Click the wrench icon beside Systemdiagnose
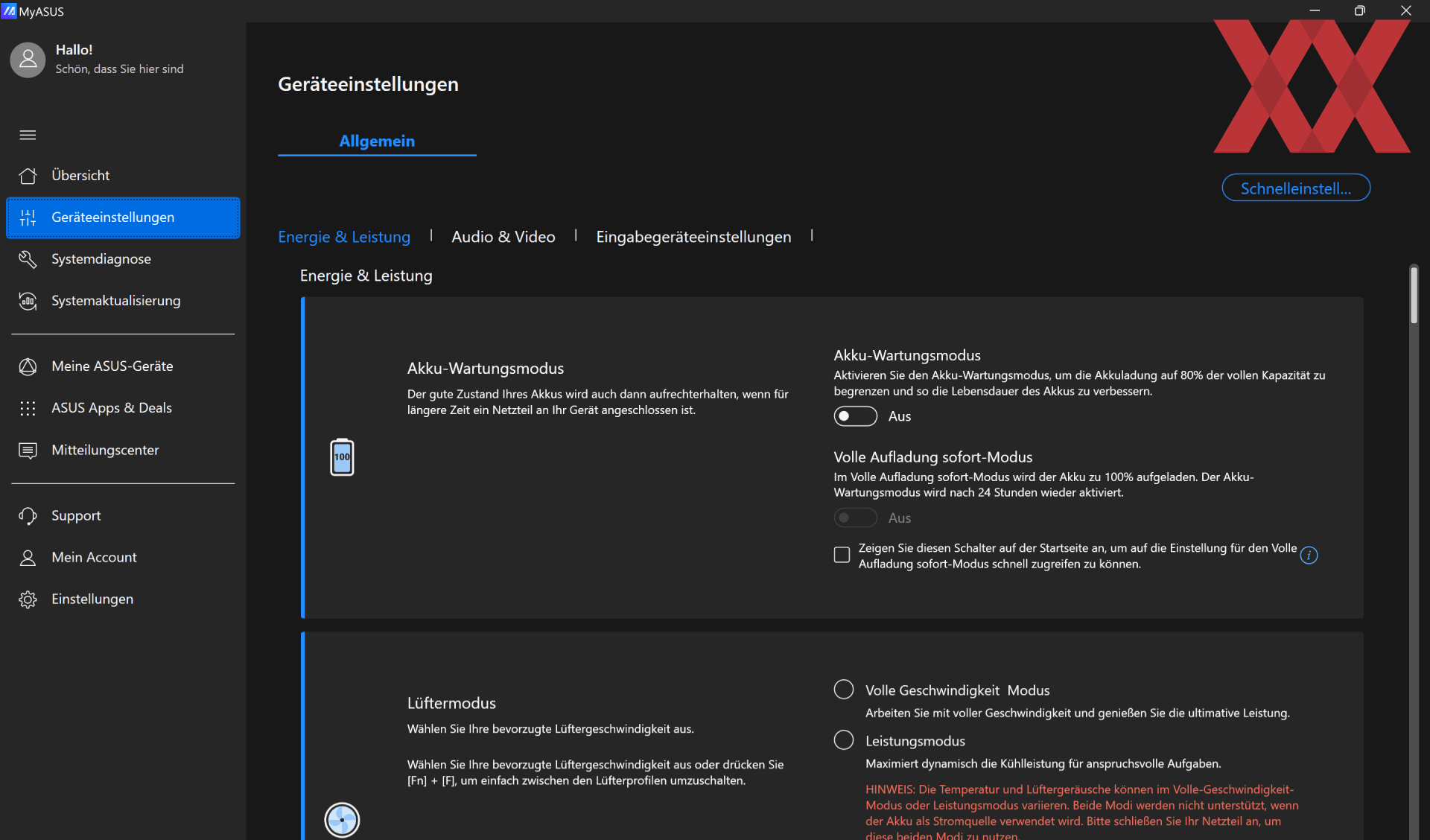 coord(28,259)
